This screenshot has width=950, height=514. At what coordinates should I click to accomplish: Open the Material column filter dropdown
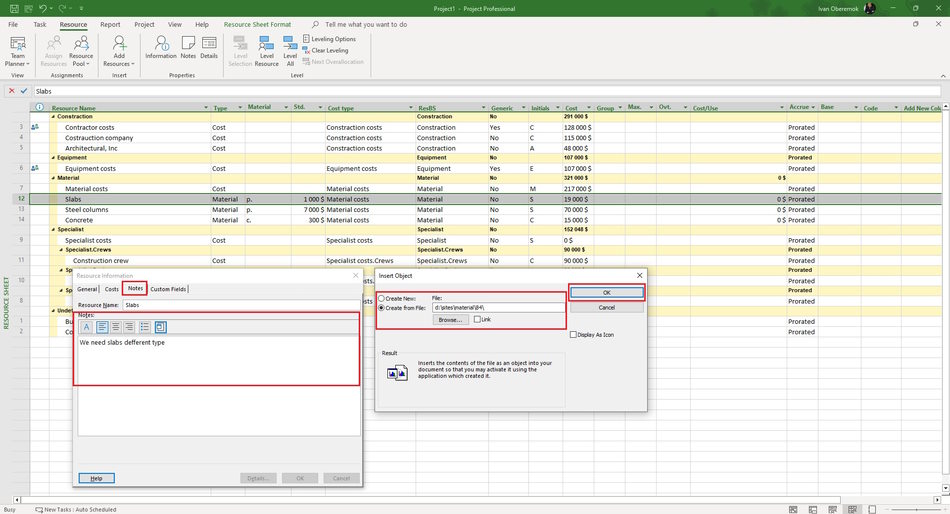[x=286, y=107]
